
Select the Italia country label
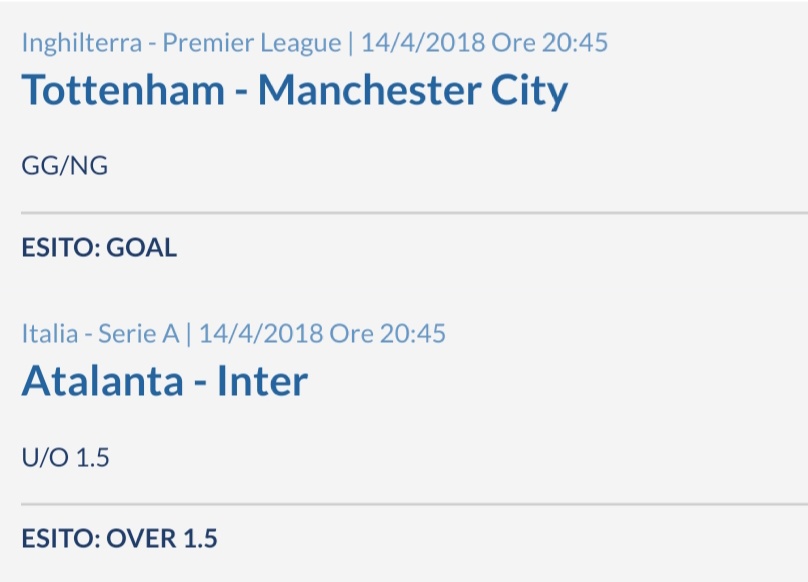pyautogui.click(x=50, y=334)
